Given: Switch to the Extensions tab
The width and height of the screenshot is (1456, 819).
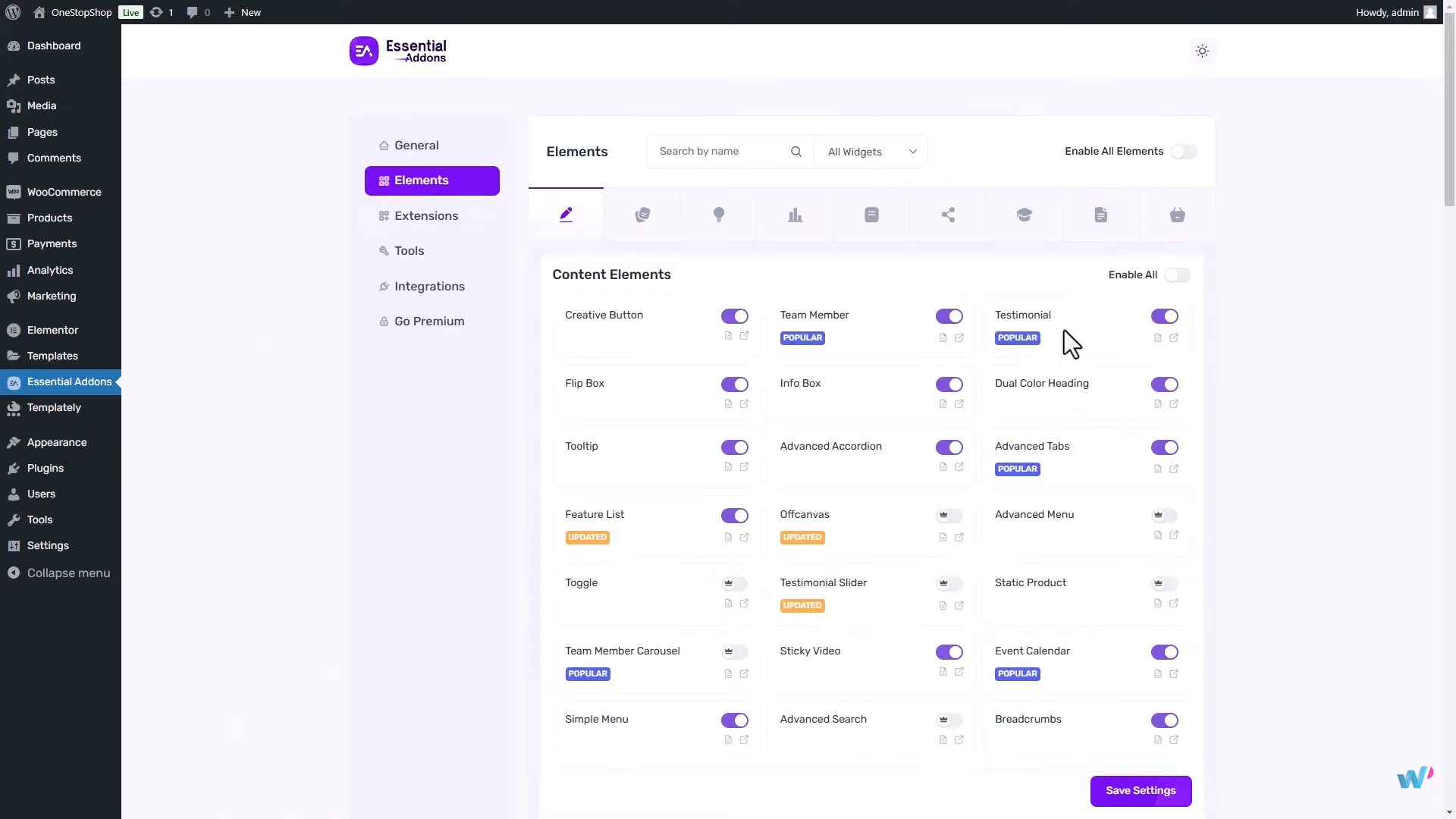Looking at the screenshot, I should (x=425, y=215).
